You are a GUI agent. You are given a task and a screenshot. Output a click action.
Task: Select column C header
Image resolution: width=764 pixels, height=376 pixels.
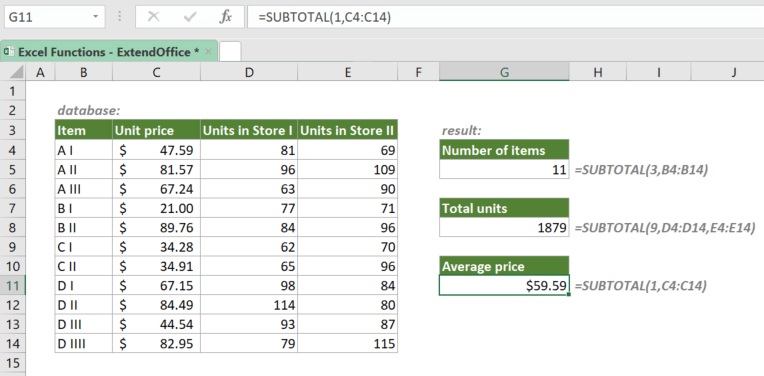[x=156, y=73]
